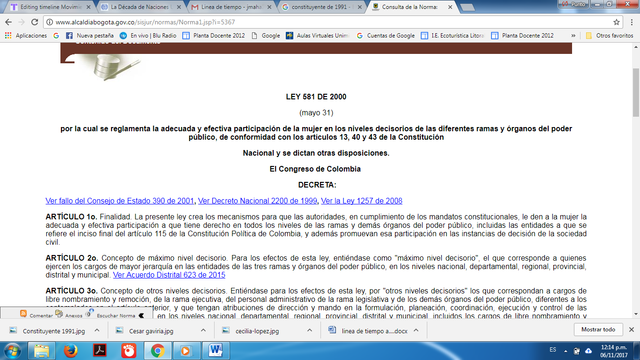The image size is (640, 360).
Task: Open Otros favoritos folder
Action: tap(609, 36)
